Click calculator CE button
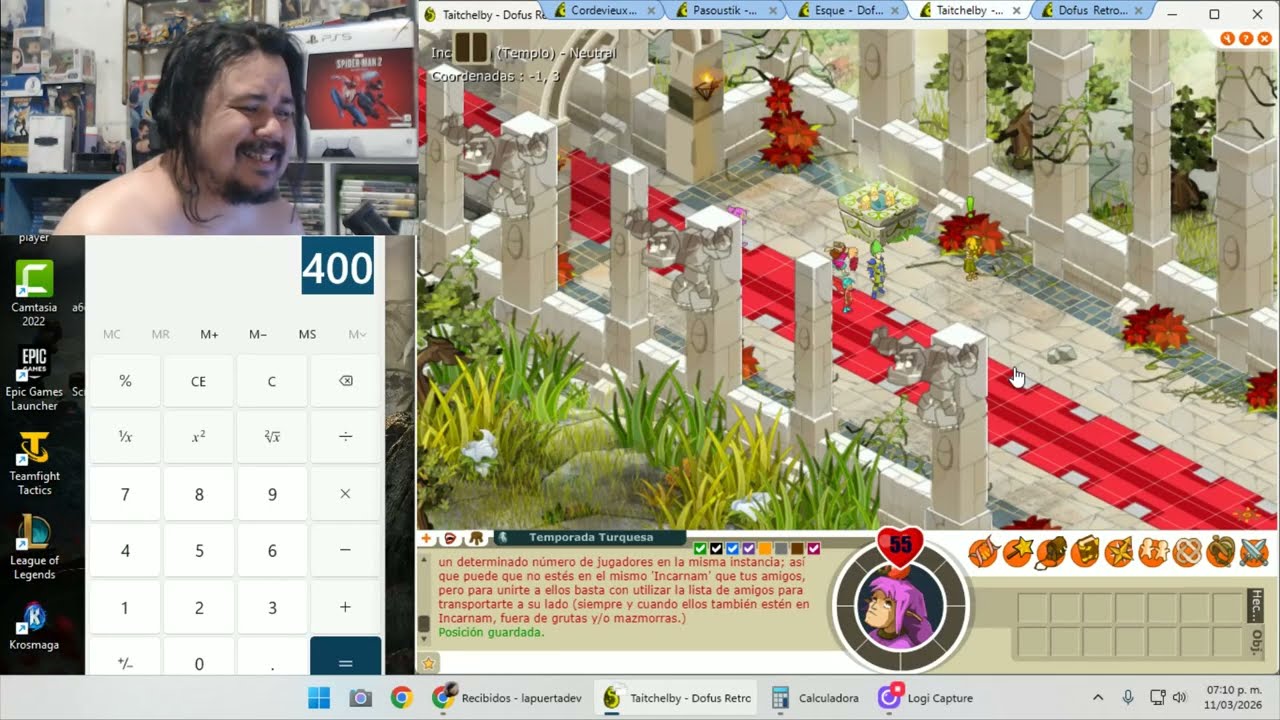 point(198,381)
